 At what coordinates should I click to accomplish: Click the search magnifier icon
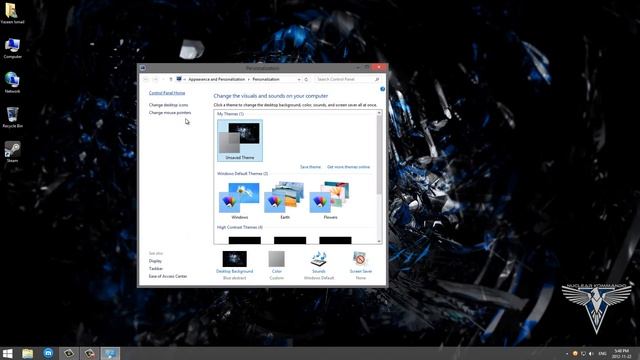click(377, 79)
